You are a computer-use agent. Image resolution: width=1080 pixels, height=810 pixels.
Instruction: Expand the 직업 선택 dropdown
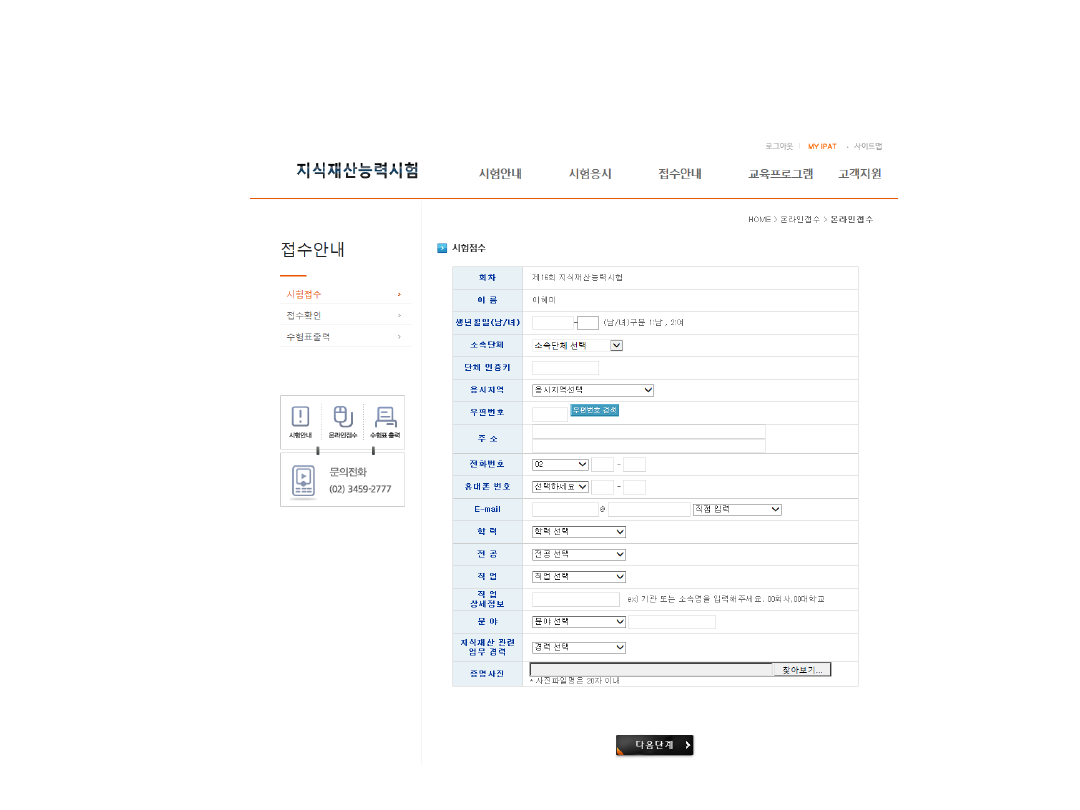pos(579,576)
